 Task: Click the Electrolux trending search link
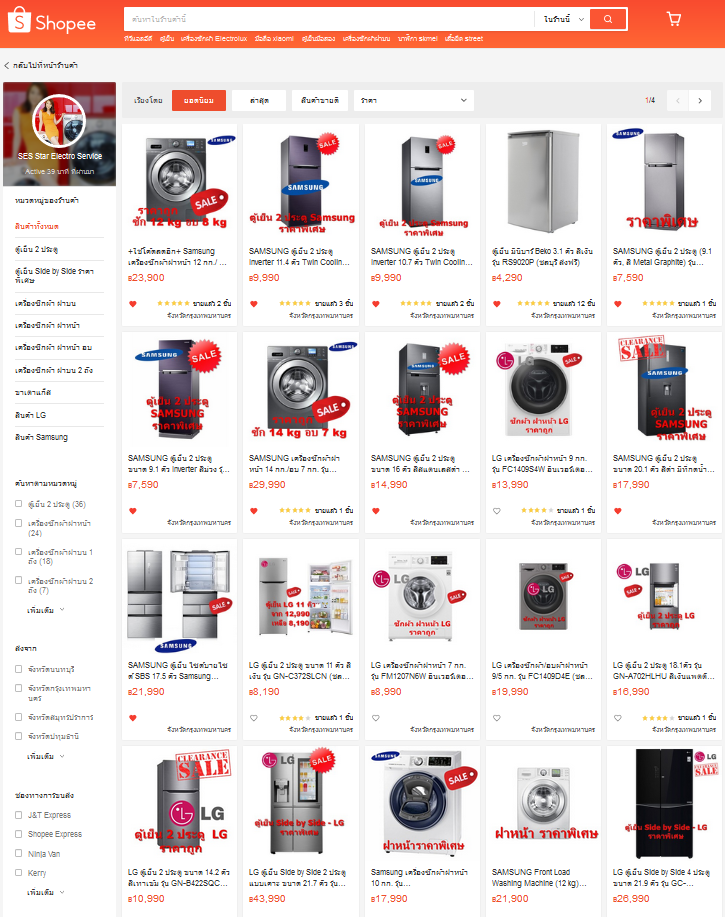click(x=214, y=39)
